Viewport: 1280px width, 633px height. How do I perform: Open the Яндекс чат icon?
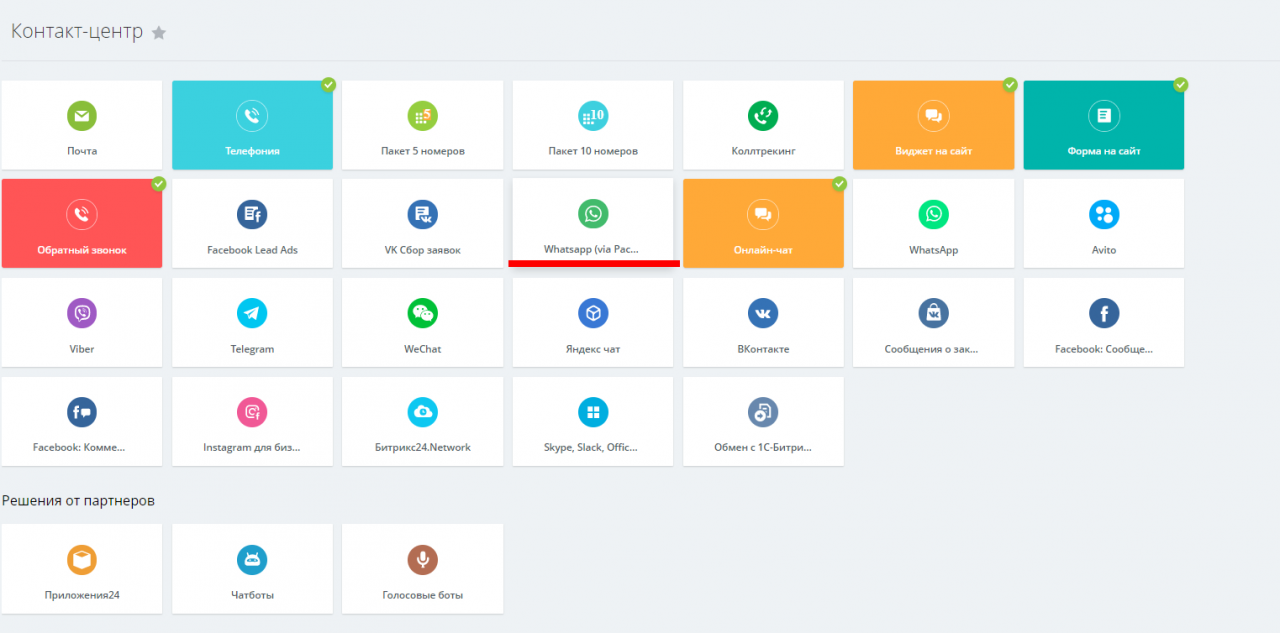593,313
